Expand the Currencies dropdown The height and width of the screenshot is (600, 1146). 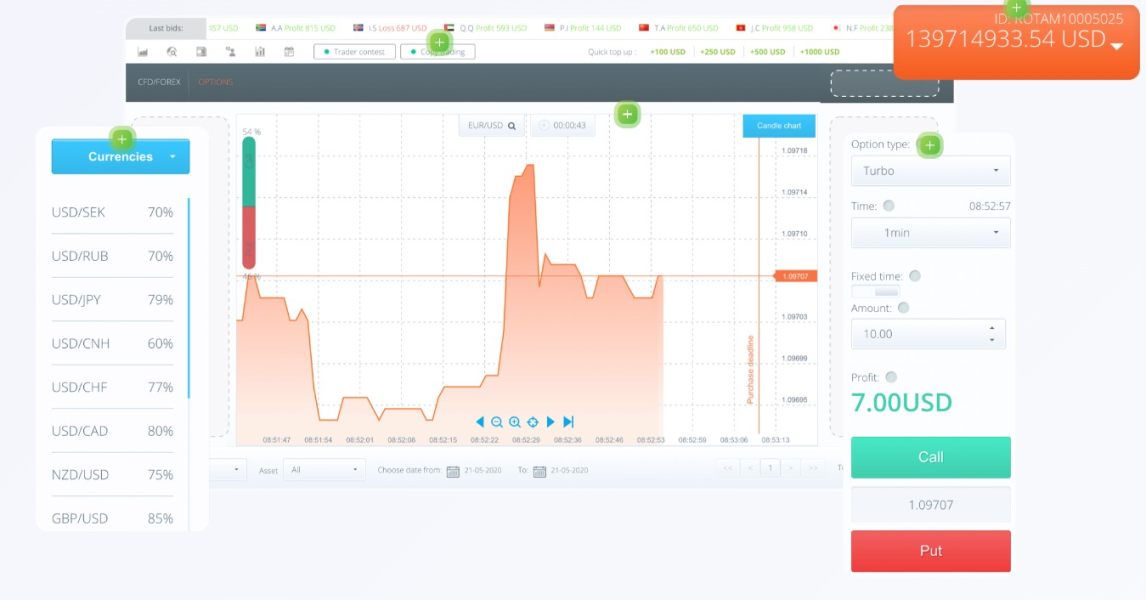[x=121, y=156]
